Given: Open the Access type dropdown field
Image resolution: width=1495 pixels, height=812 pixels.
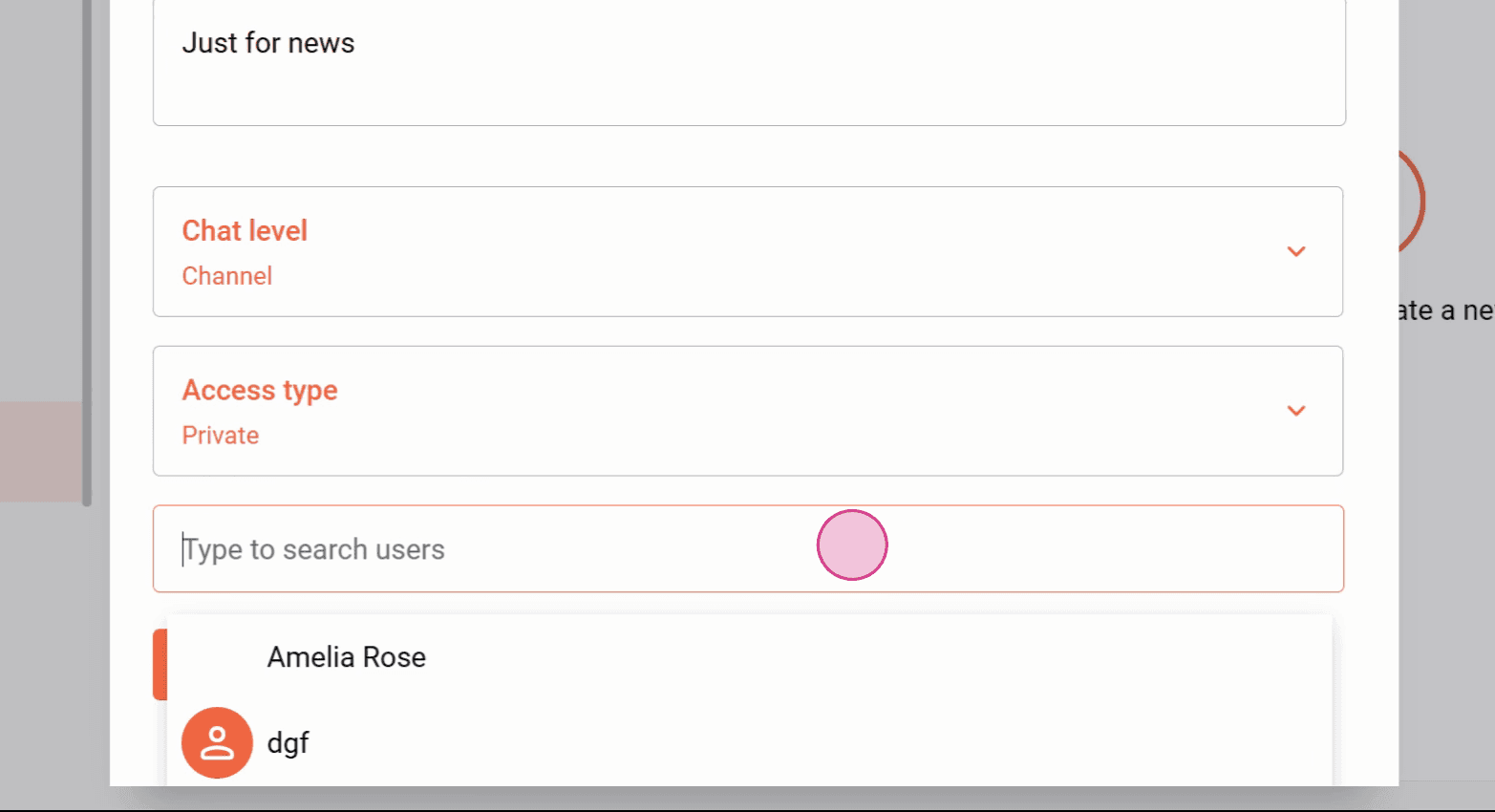Looking at the screenshot, I should [748, 411].
